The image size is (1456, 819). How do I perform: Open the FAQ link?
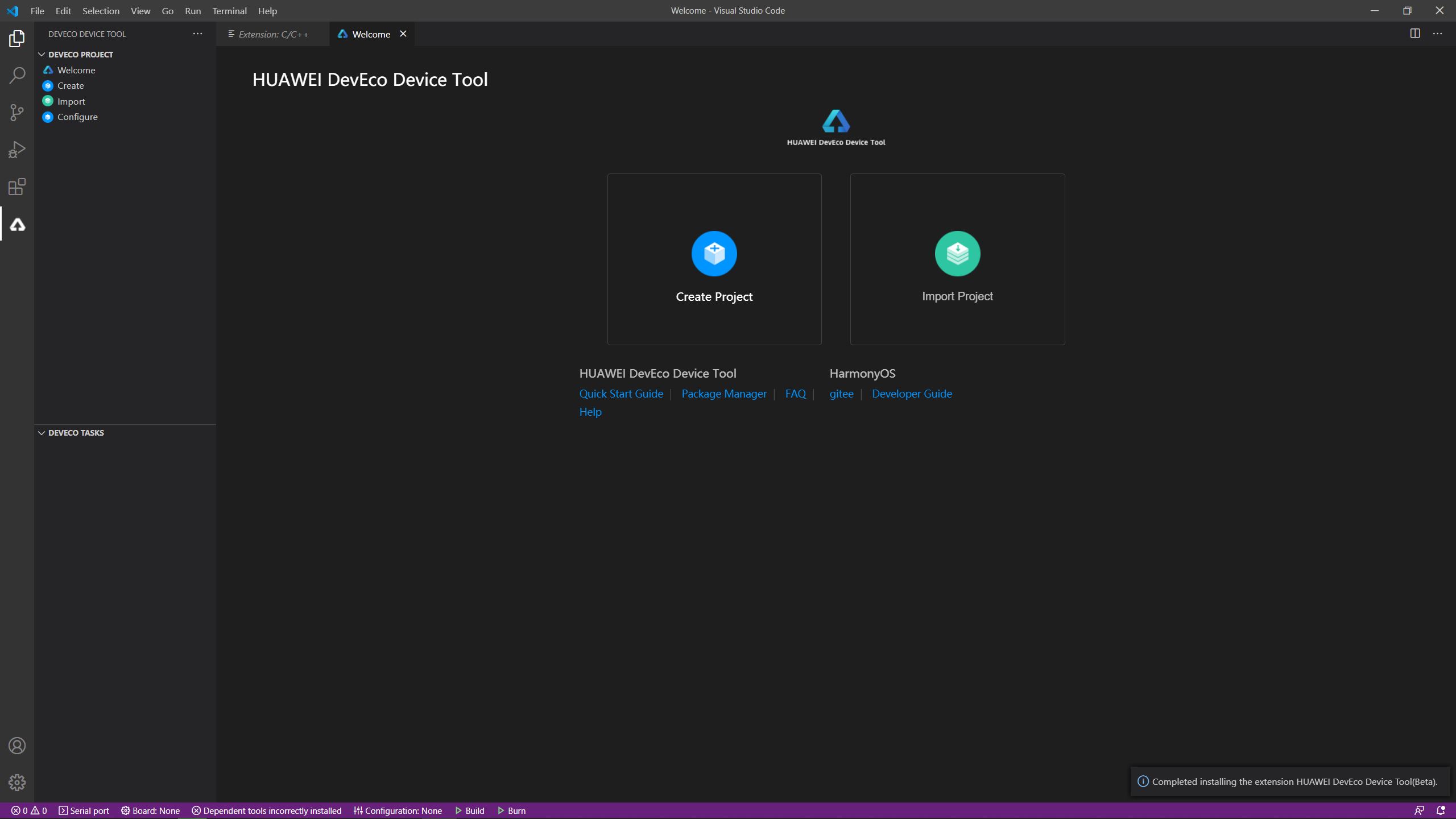click(x=795, y=394)
